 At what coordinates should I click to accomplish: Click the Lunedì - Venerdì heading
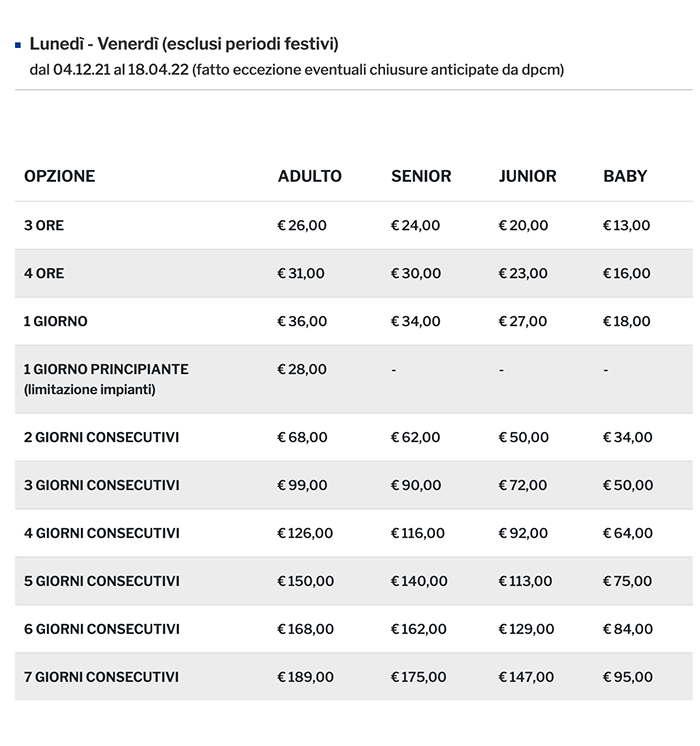pos(184,44)
